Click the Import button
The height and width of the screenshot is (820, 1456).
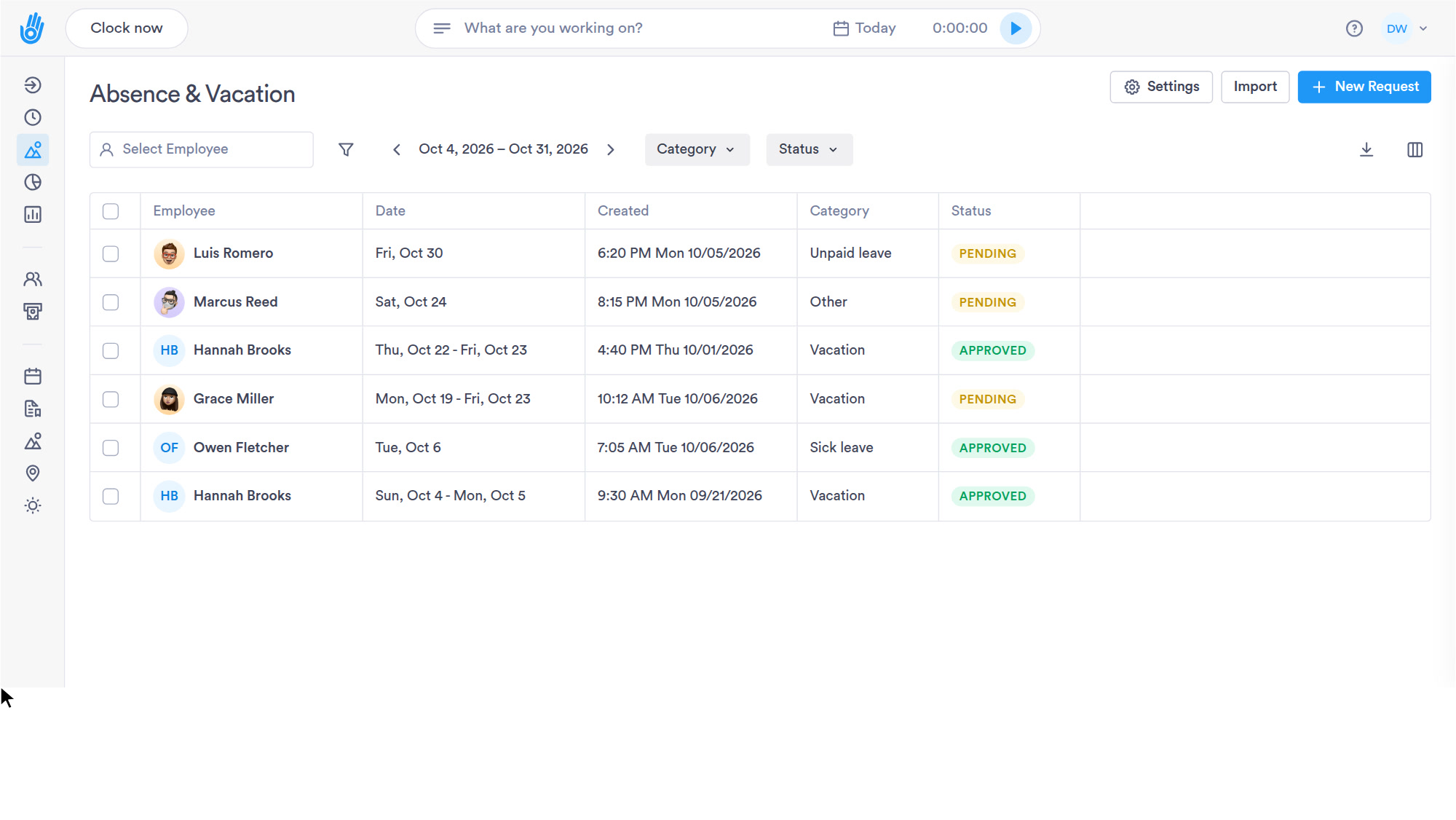click(x=1255, y=87)
